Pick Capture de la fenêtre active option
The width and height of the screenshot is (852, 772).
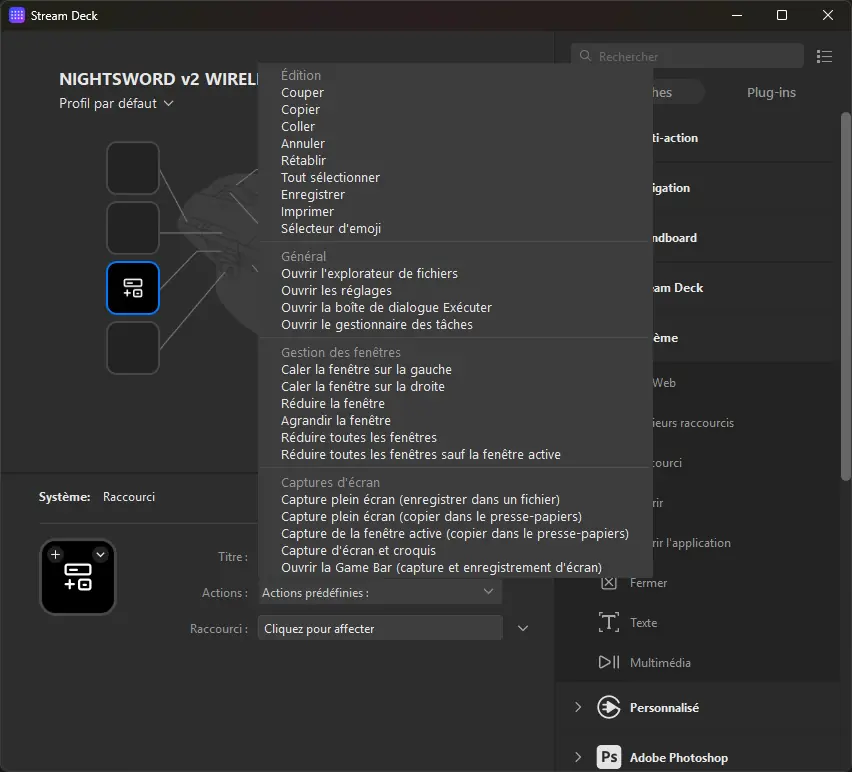click(455, 534)
